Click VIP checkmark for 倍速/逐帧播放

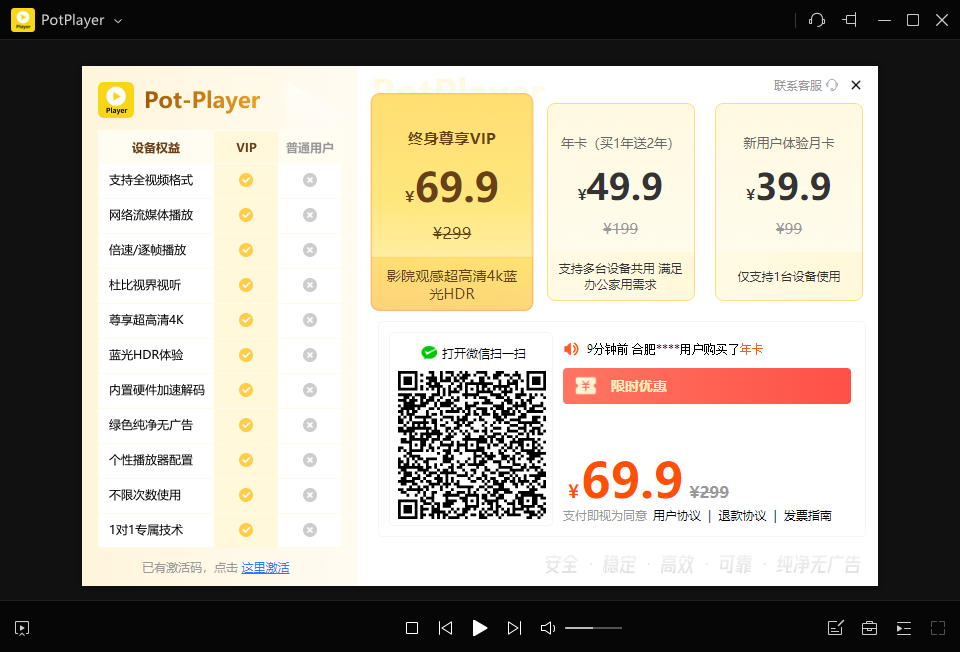[246, 250]
